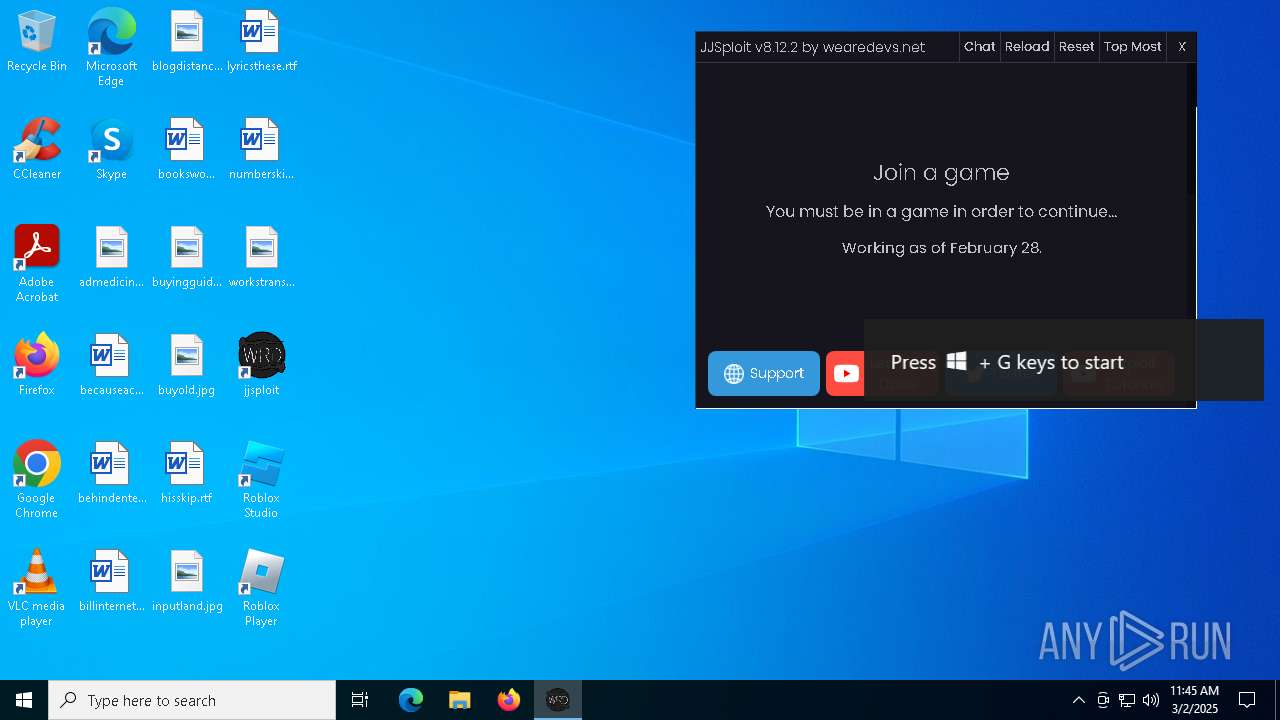Screen dimensions: 1280x720
Task: Select the Microsoft Edge desktop shortcut
Action: pos(111,48)
